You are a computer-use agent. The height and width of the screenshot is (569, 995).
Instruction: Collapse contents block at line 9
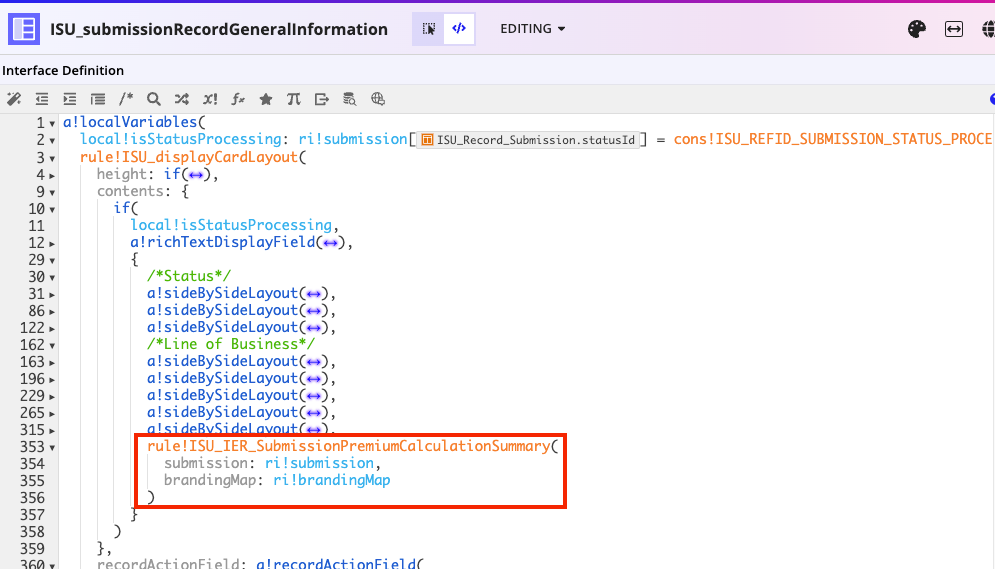pos(52,193)
